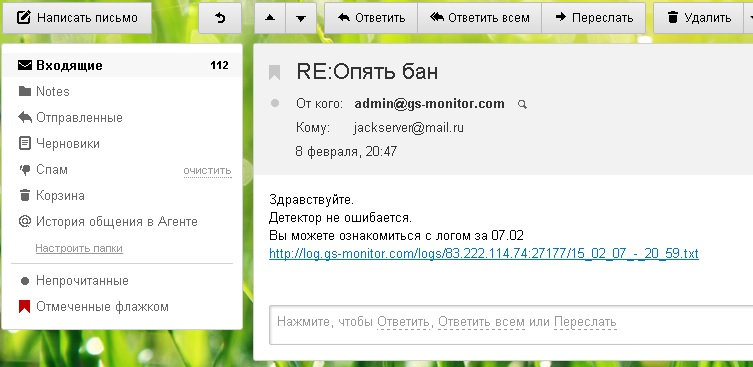Viewport: 753px width, 367px height.
Task: Go to next message with down arrow
Action: (x=301, y=18)
